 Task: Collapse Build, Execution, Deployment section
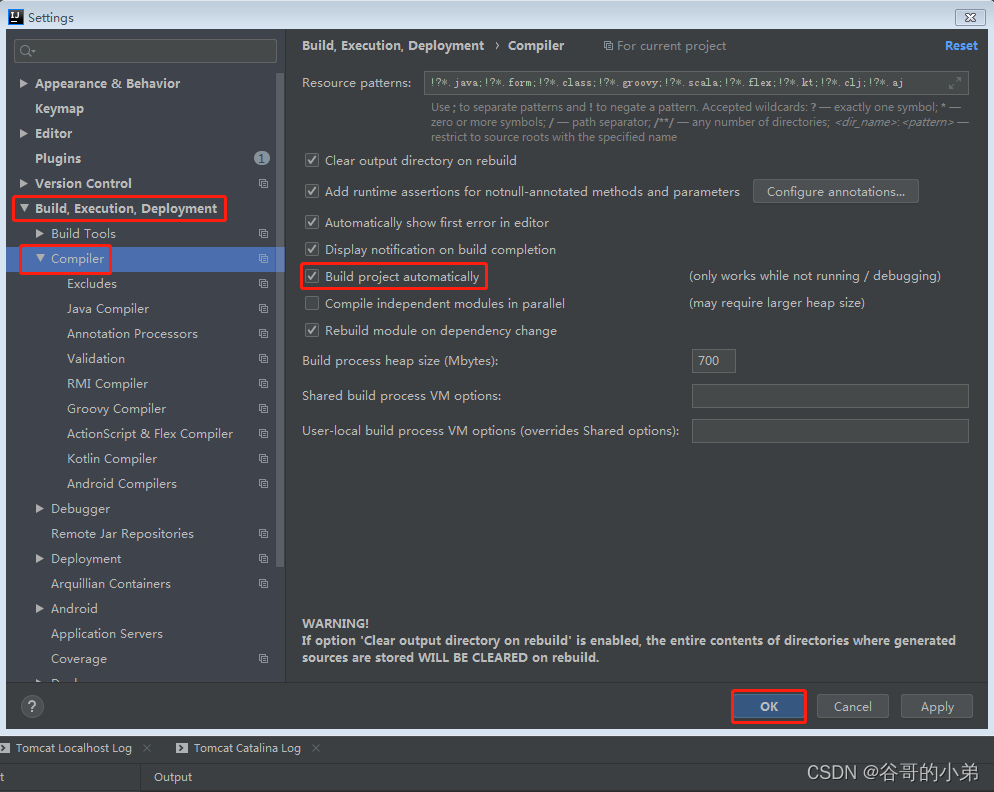tap(24, 208)
